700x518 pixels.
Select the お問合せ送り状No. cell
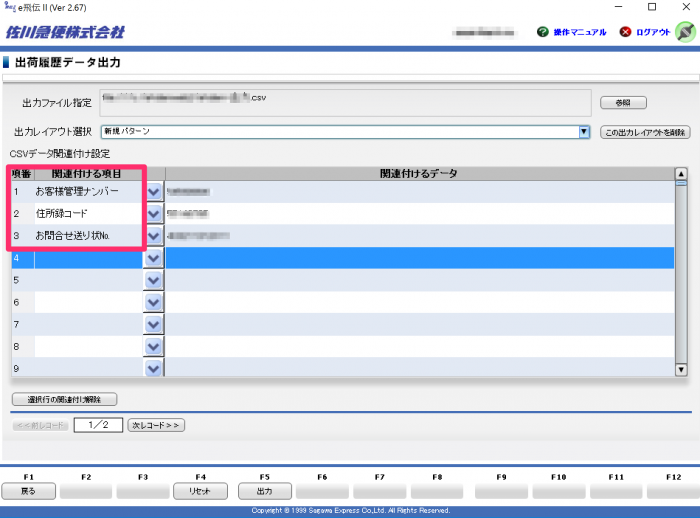88,236
